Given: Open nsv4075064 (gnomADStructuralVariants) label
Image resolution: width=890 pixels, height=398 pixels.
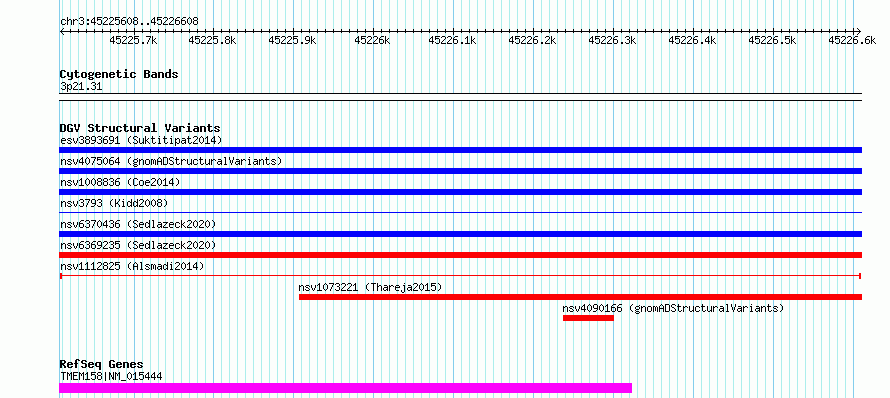Looking at the screenshot, I should (171, 161).
